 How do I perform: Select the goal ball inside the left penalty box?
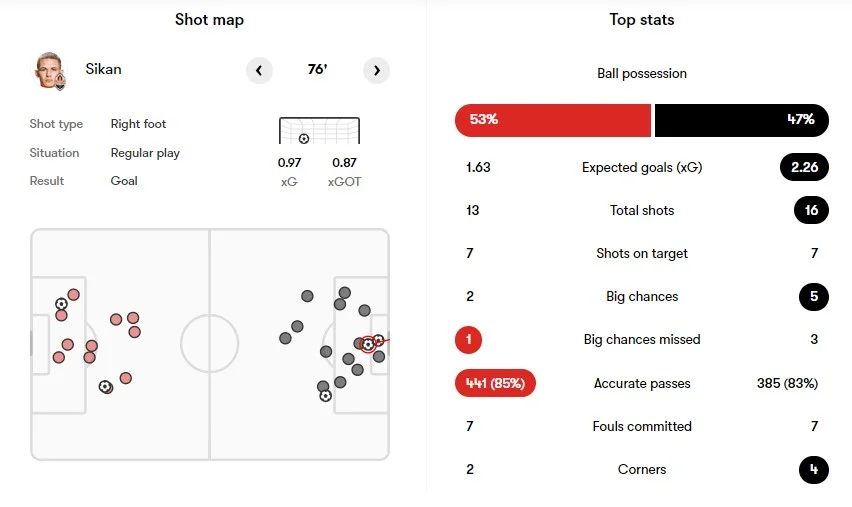coord(62,303)
